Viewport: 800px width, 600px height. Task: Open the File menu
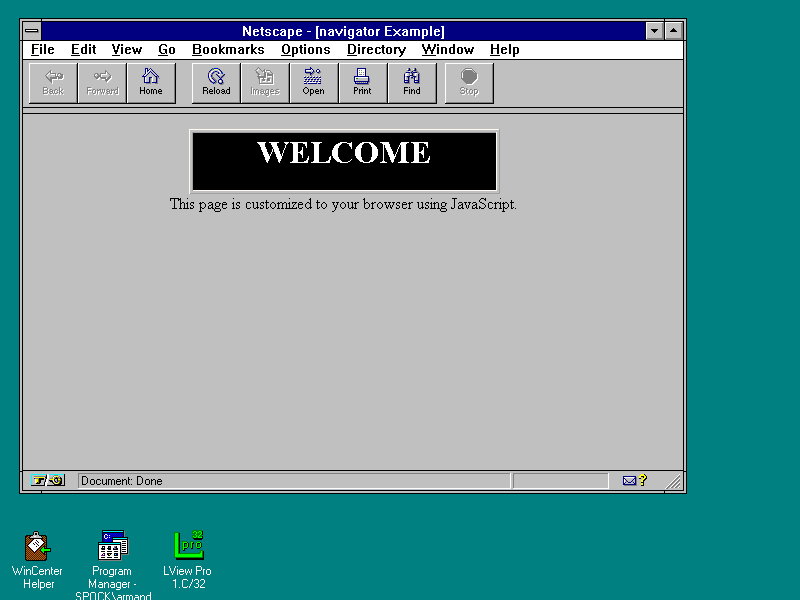(42, 49)
